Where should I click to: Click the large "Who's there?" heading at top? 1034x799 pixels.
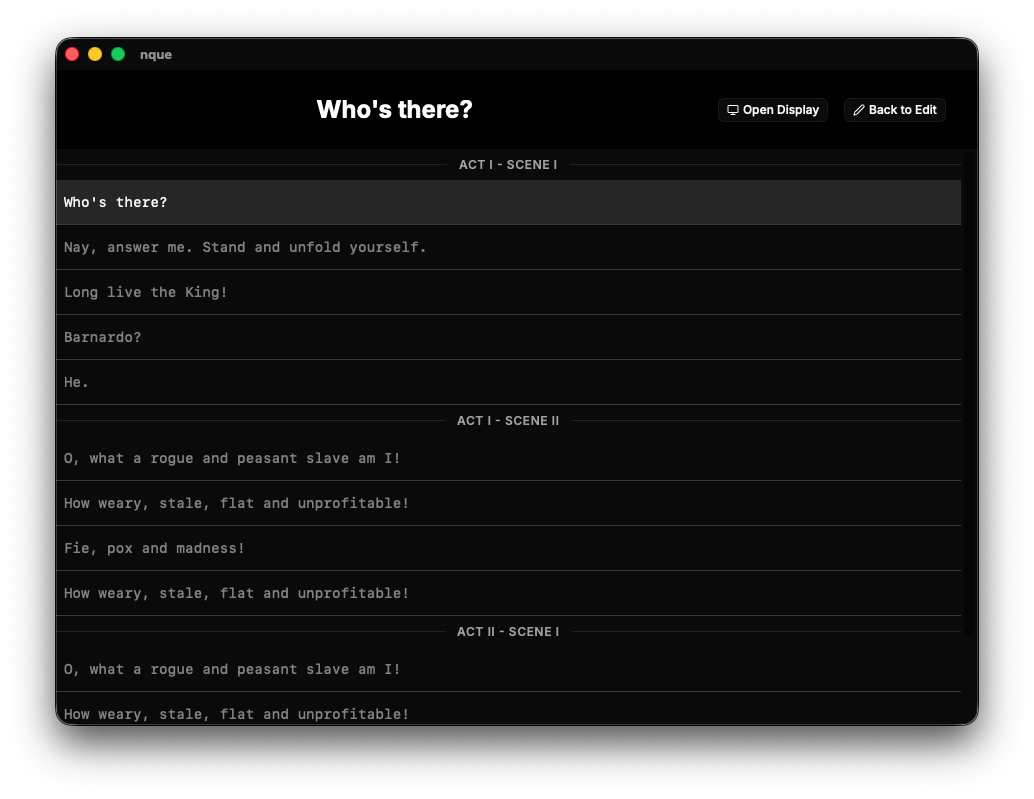tap(394, 109)
